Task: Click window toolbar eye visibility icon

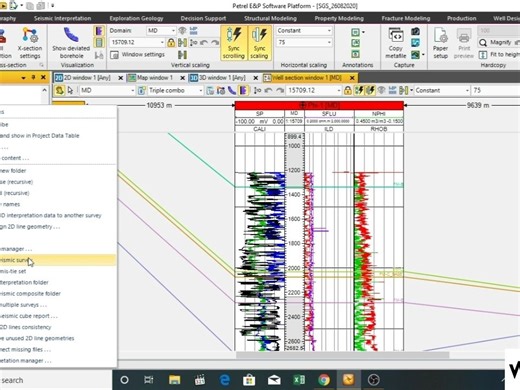Action: coord(381,90)
